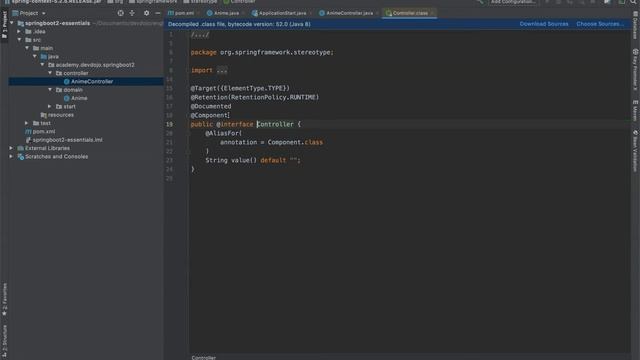The height and width of the screenshot is (360, 640).
Task: Open the Database tool window side tab
Action: pos(636,25)
